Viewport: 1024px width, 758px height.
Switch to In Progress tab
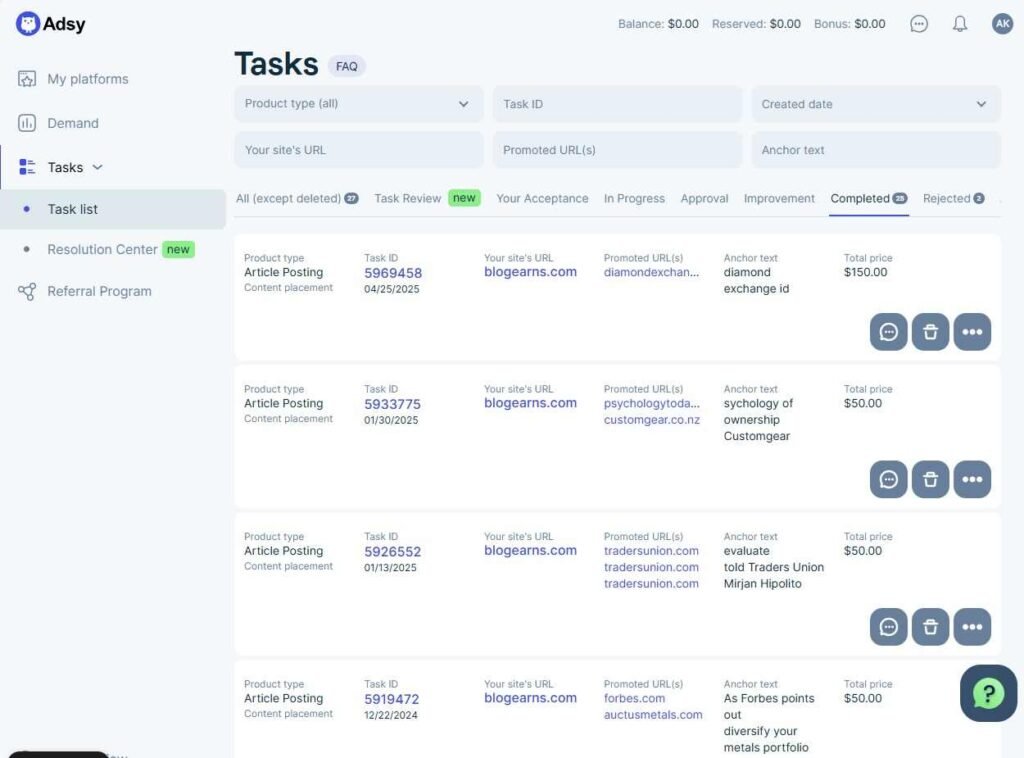pyautogui.click(x=634, y=198)
